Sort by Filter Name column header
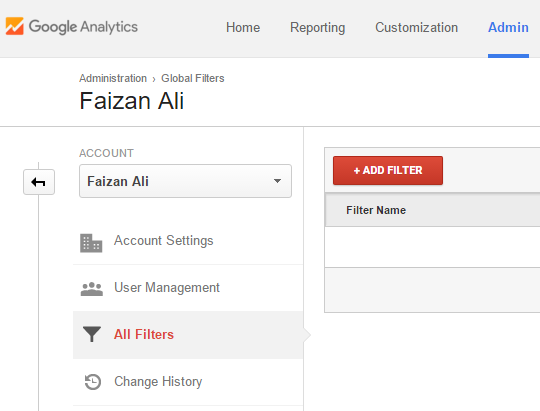 pyautogui.click(x=376, y=210)
